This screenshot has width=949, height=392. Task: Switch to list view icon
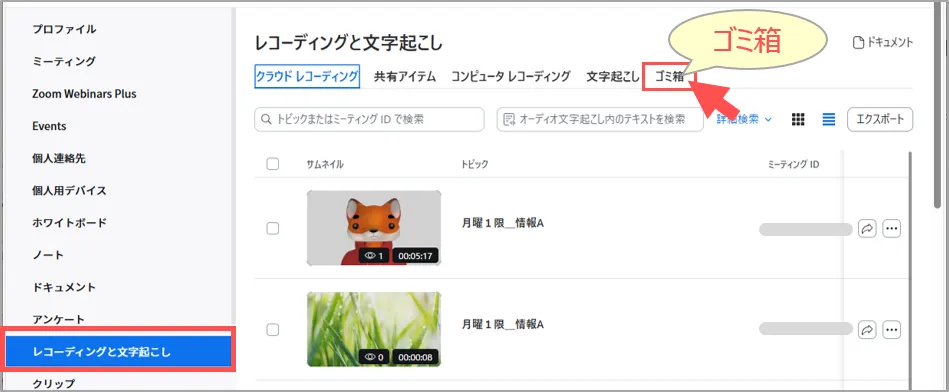pyautogui.click(x=829, y=120)
